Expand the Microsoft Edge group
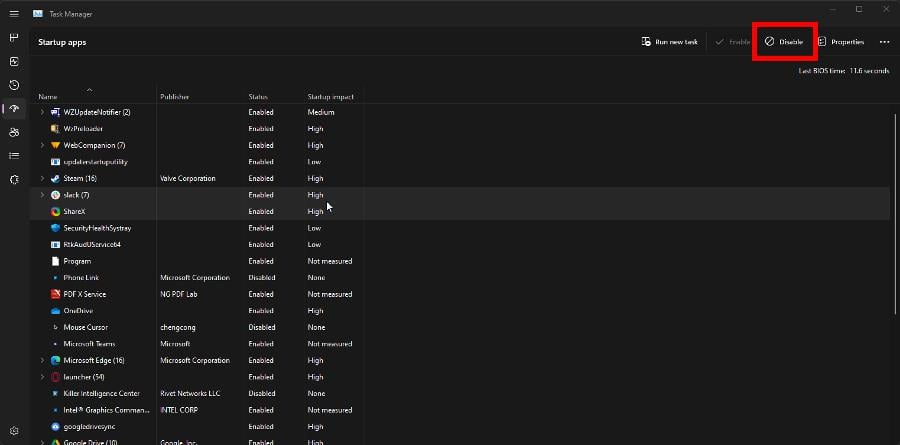 [x=42, y=361]
